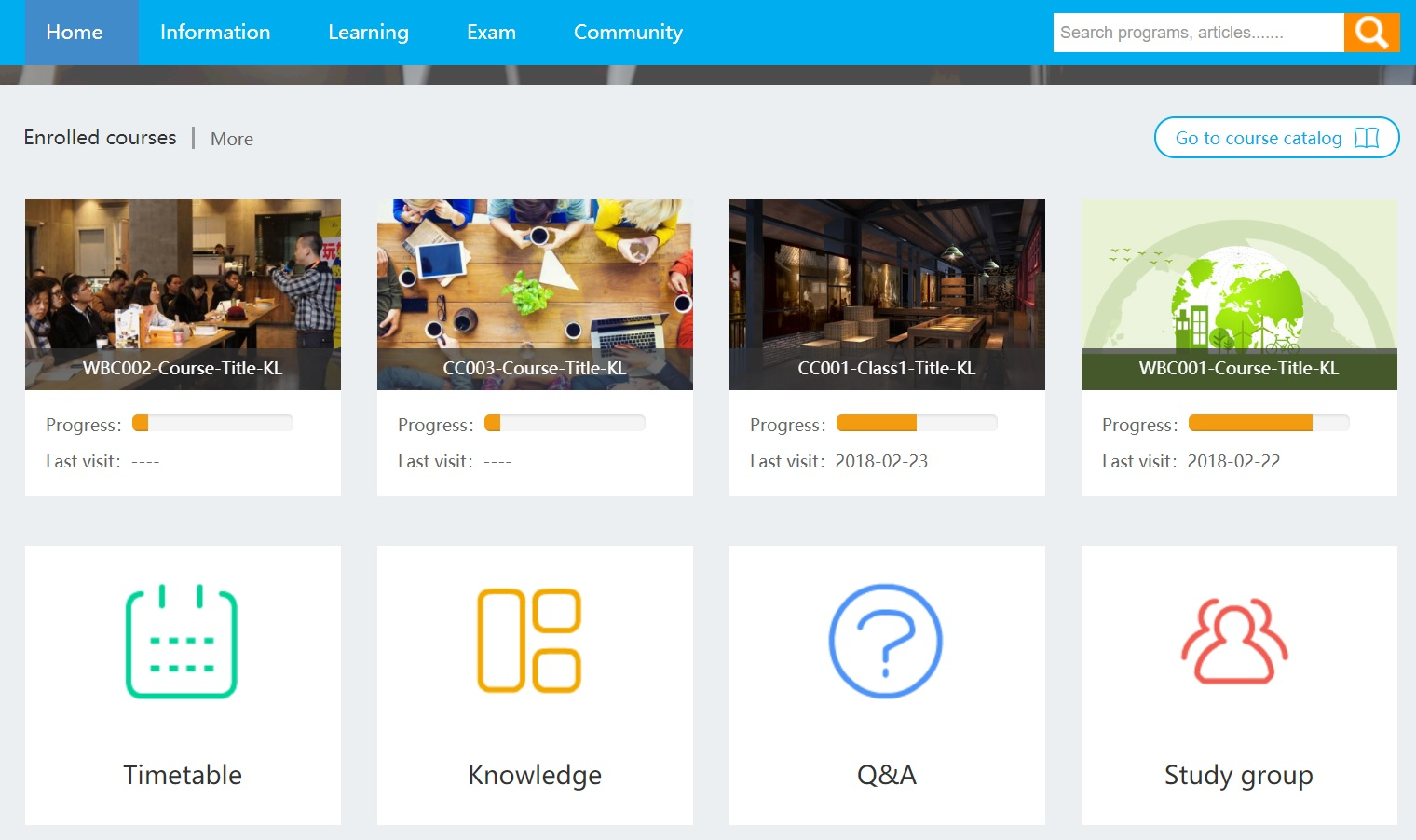Open the Q&A question mark icon
Image resolution: width=1416 pixels, height=840 pixels.
tap(886, 642)
